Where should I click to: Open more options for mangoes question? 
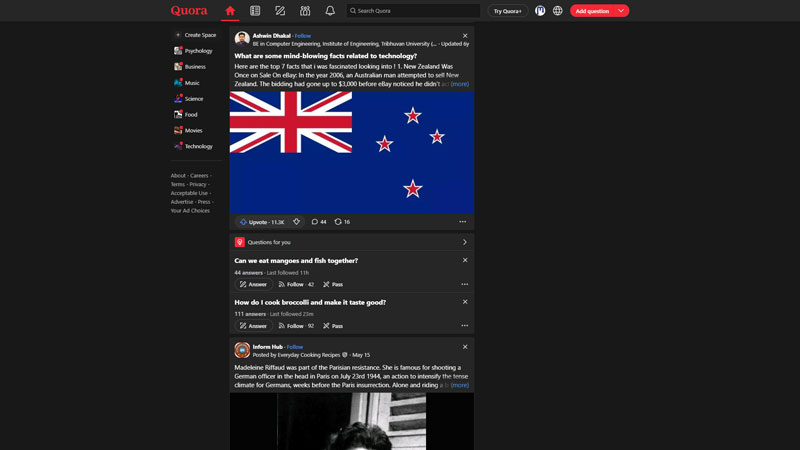[x=464, y=284]
